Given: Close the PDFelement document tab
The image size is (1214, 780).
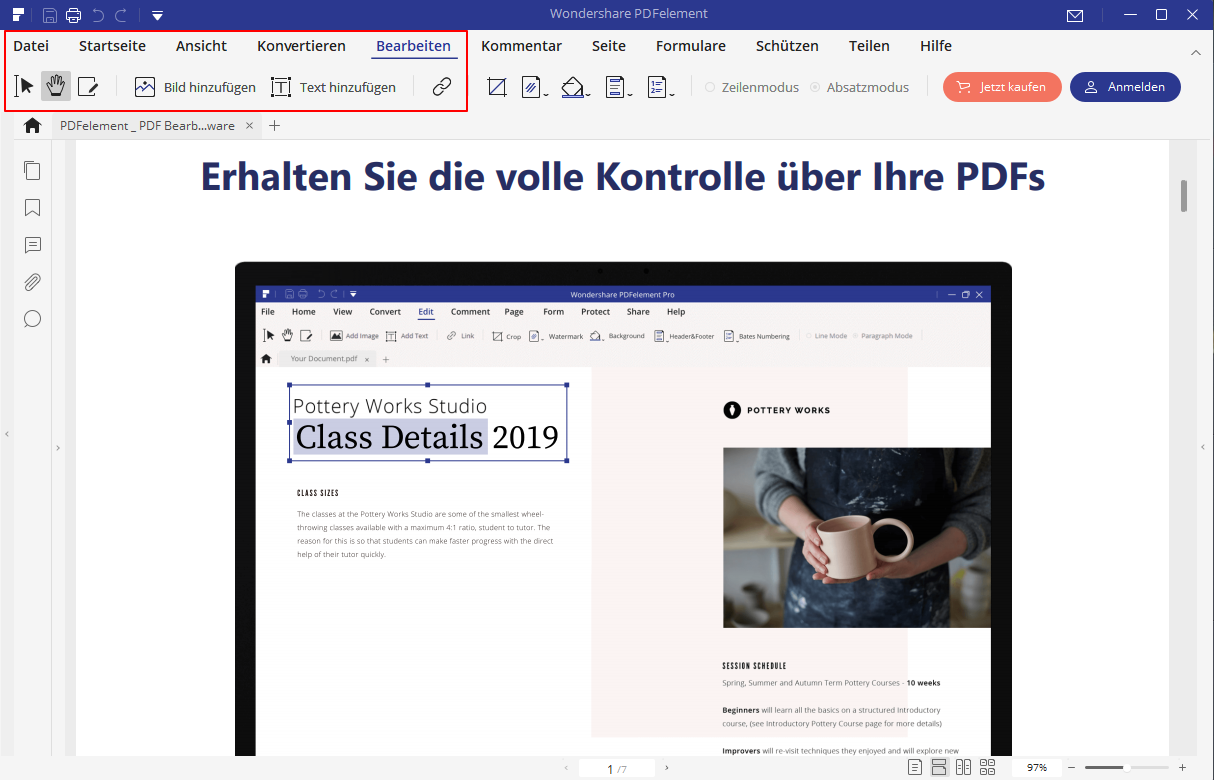Looking at the screenshot, I should pos(250,126).
